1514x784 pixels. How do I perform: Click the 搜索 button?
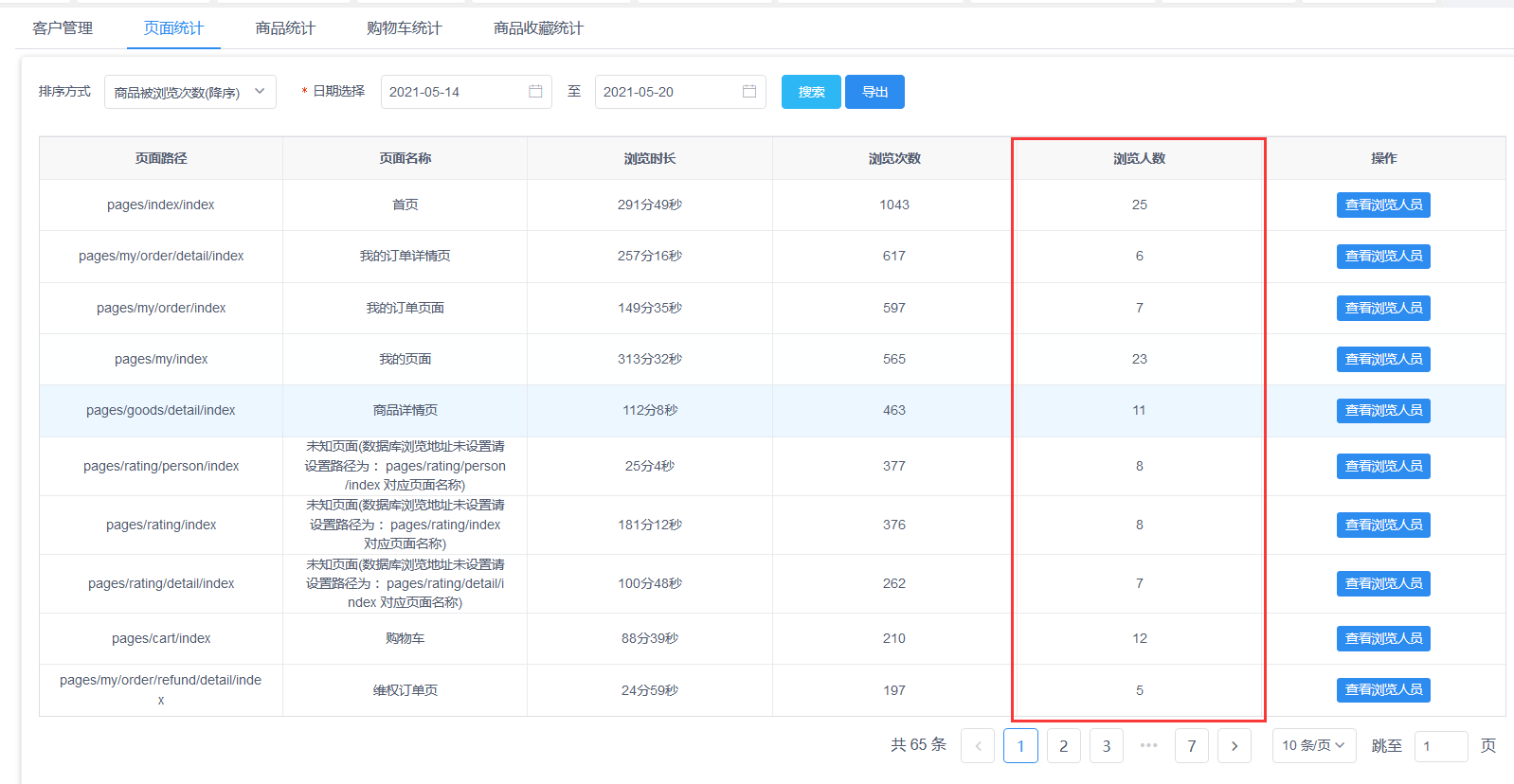(811, 92)
